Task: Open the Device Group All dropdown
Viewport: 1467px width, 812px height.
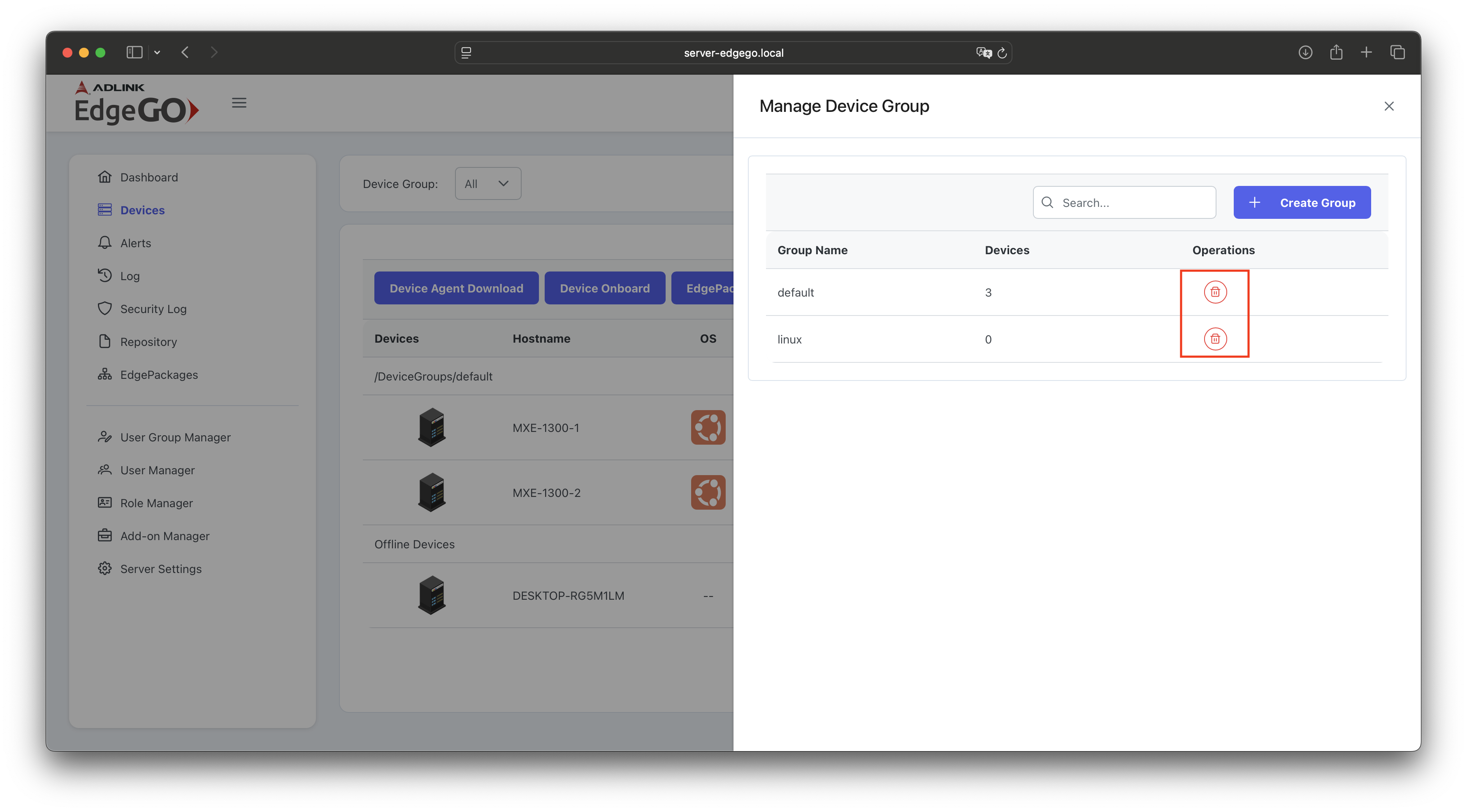Action: pyautogui.click(x=487, y=183)
